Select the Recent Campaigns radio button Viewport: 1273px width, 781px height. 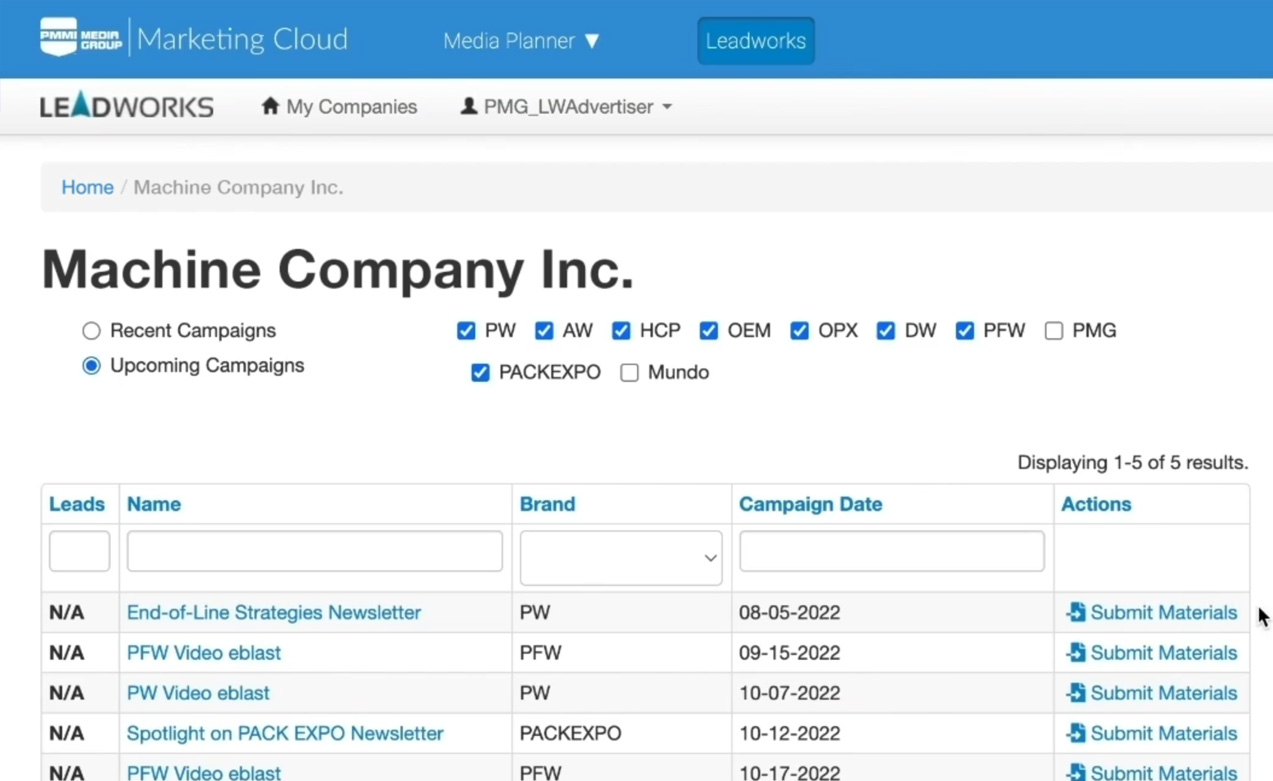(x=91, y=330)
